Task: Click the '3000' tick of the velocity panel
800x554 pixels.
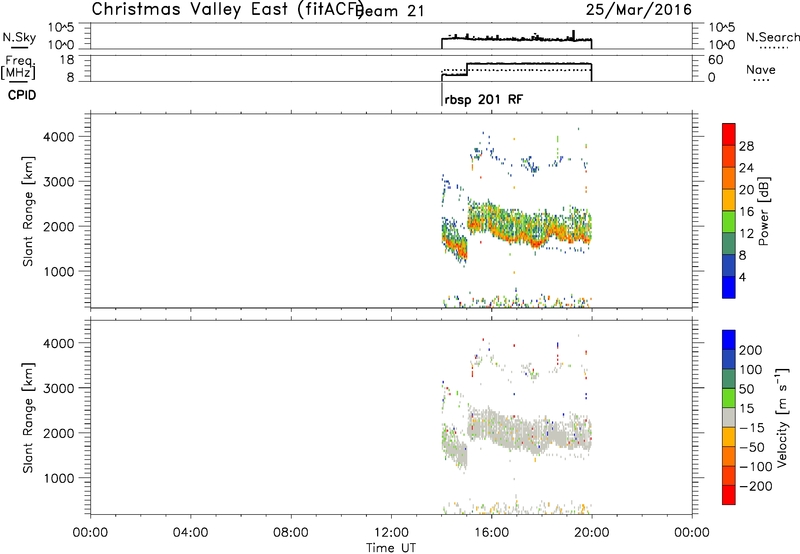Action: [59, 388]
